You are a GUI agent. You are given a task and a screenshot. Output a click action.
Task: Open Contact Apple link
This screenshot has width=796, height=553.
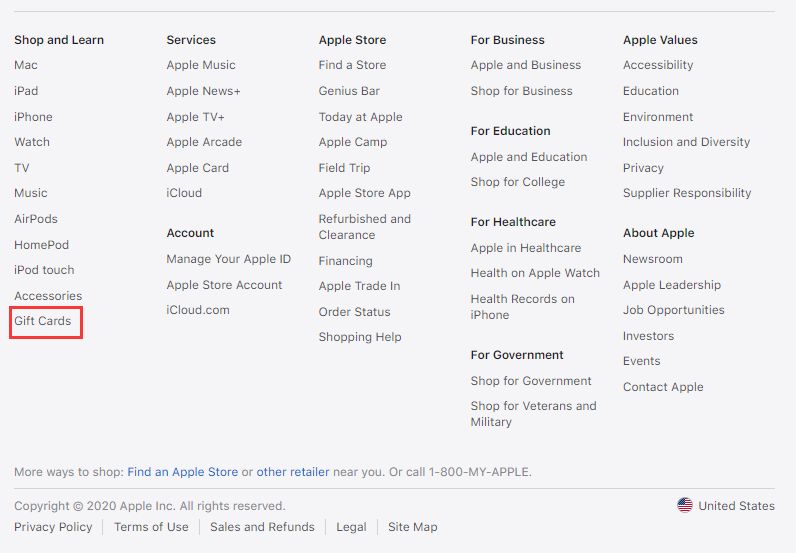(x=663, y=387)
